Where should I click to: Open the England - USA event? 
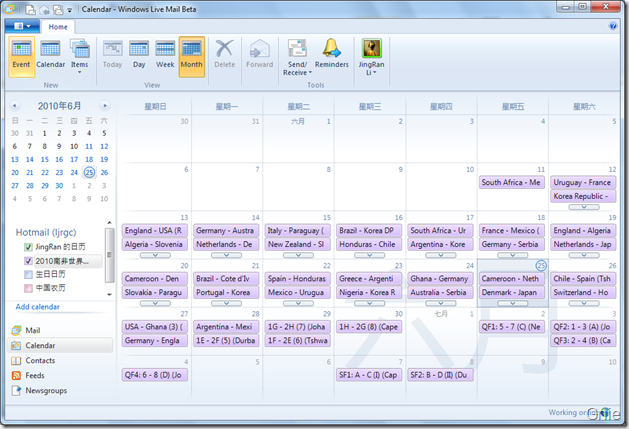(x=154, y=231)
